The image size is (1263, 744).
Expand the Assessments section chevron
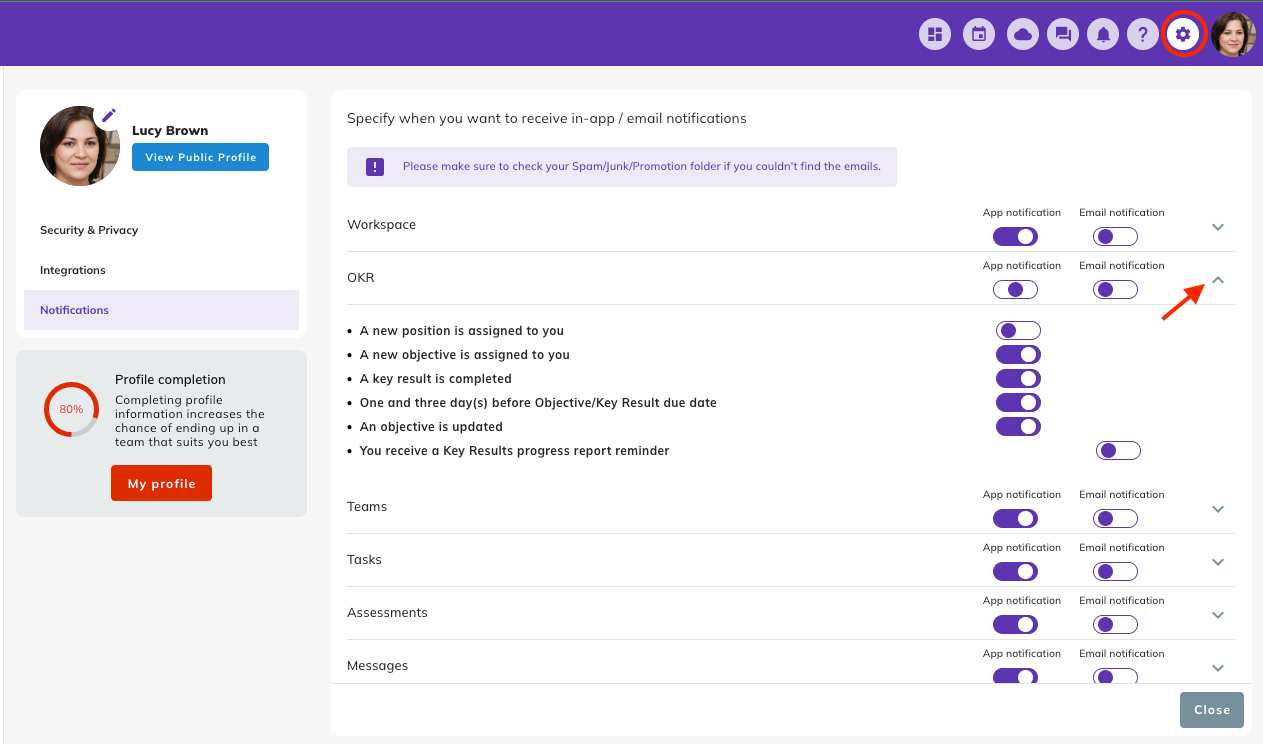pos(1218,615)
